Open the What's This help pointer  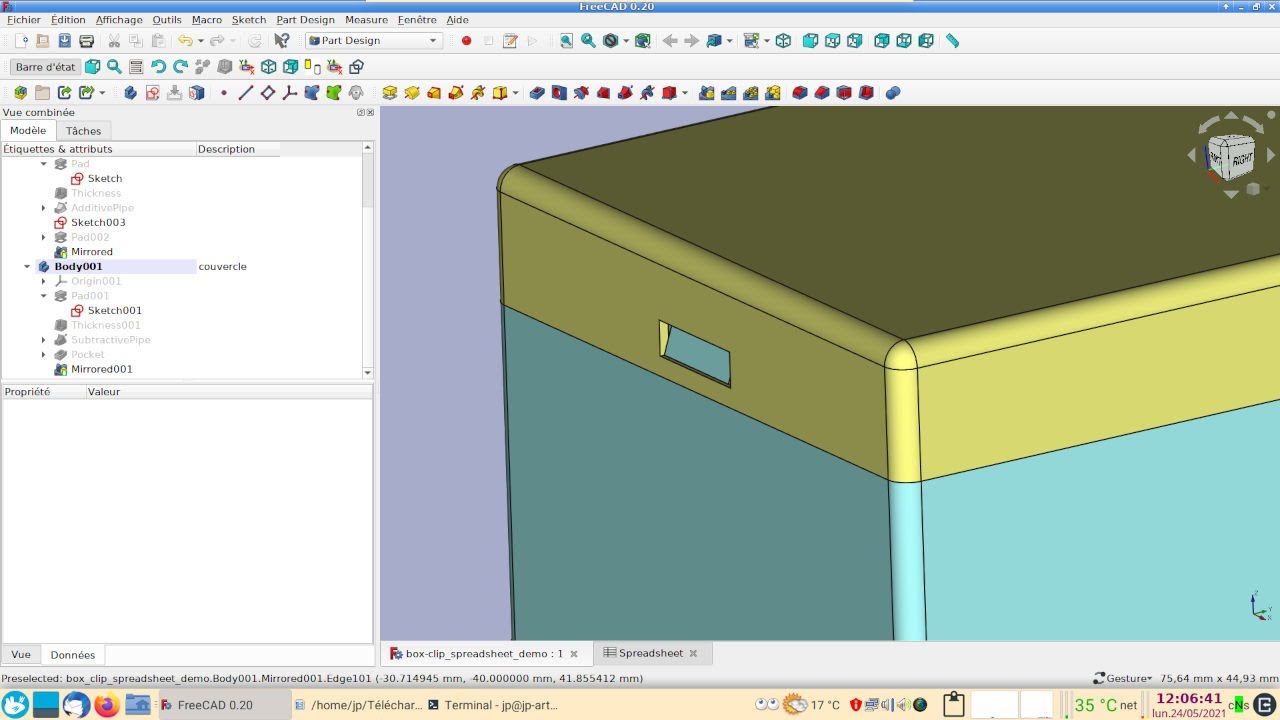point(282,41)
